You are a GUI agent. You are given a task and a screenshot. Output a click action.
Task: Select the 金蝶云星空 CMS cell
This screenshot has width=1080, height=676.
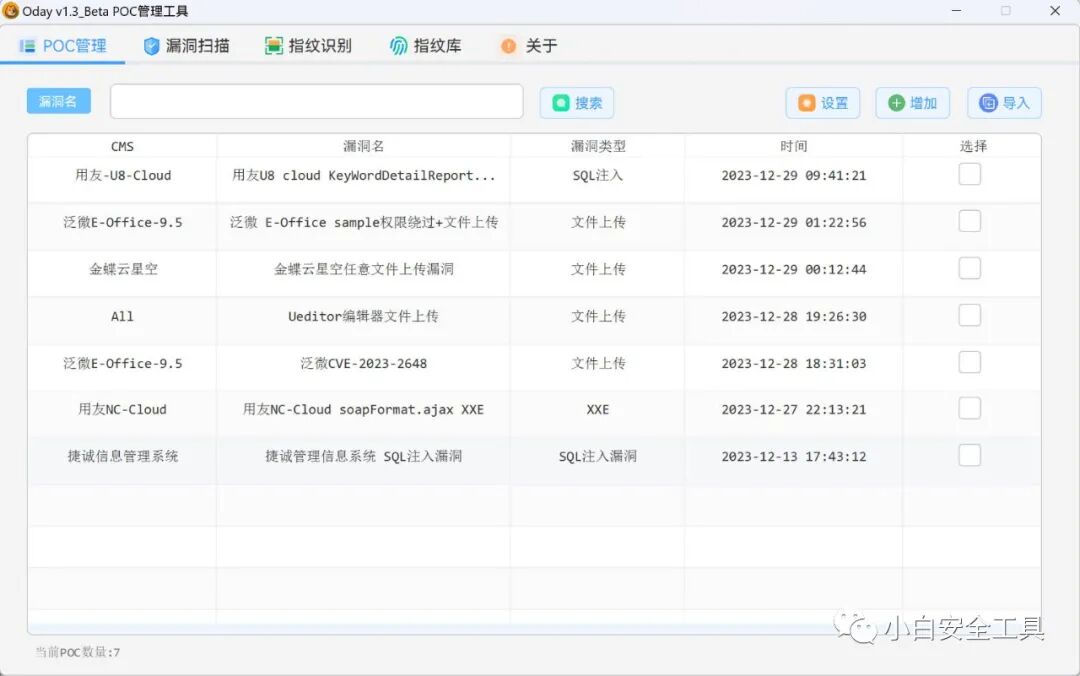[x=123, y=269]
